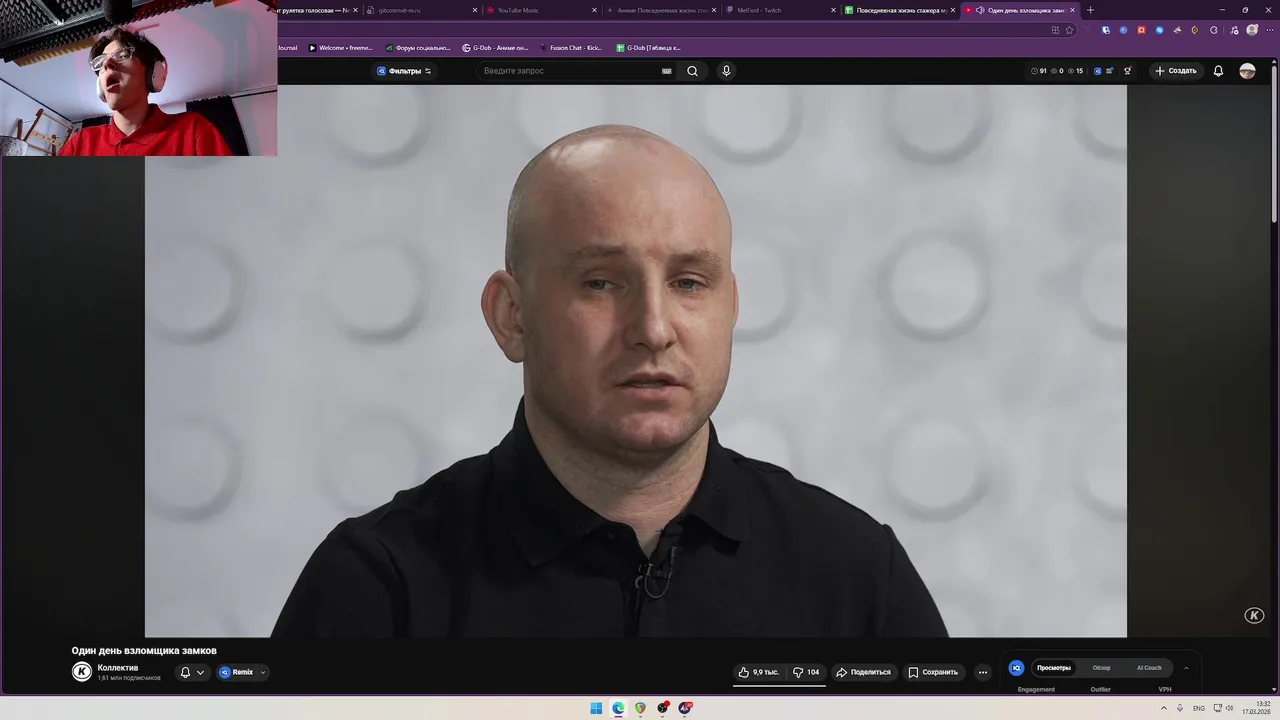Open YouTube notifications bell

1218,71
